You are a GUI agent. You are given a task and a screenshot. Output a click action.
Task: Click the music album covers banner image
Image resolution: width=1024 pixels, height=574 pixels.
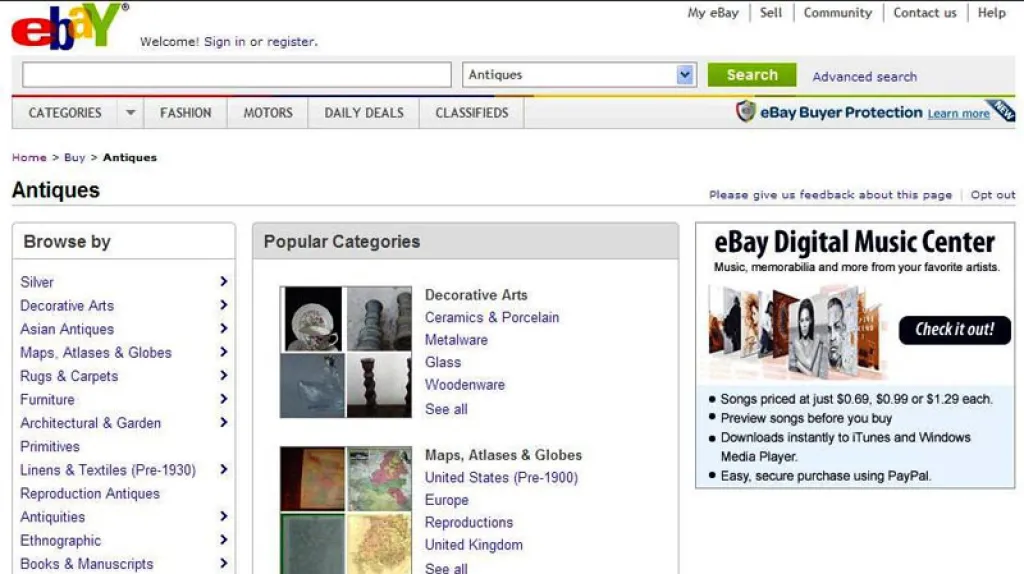coord(797,332)
